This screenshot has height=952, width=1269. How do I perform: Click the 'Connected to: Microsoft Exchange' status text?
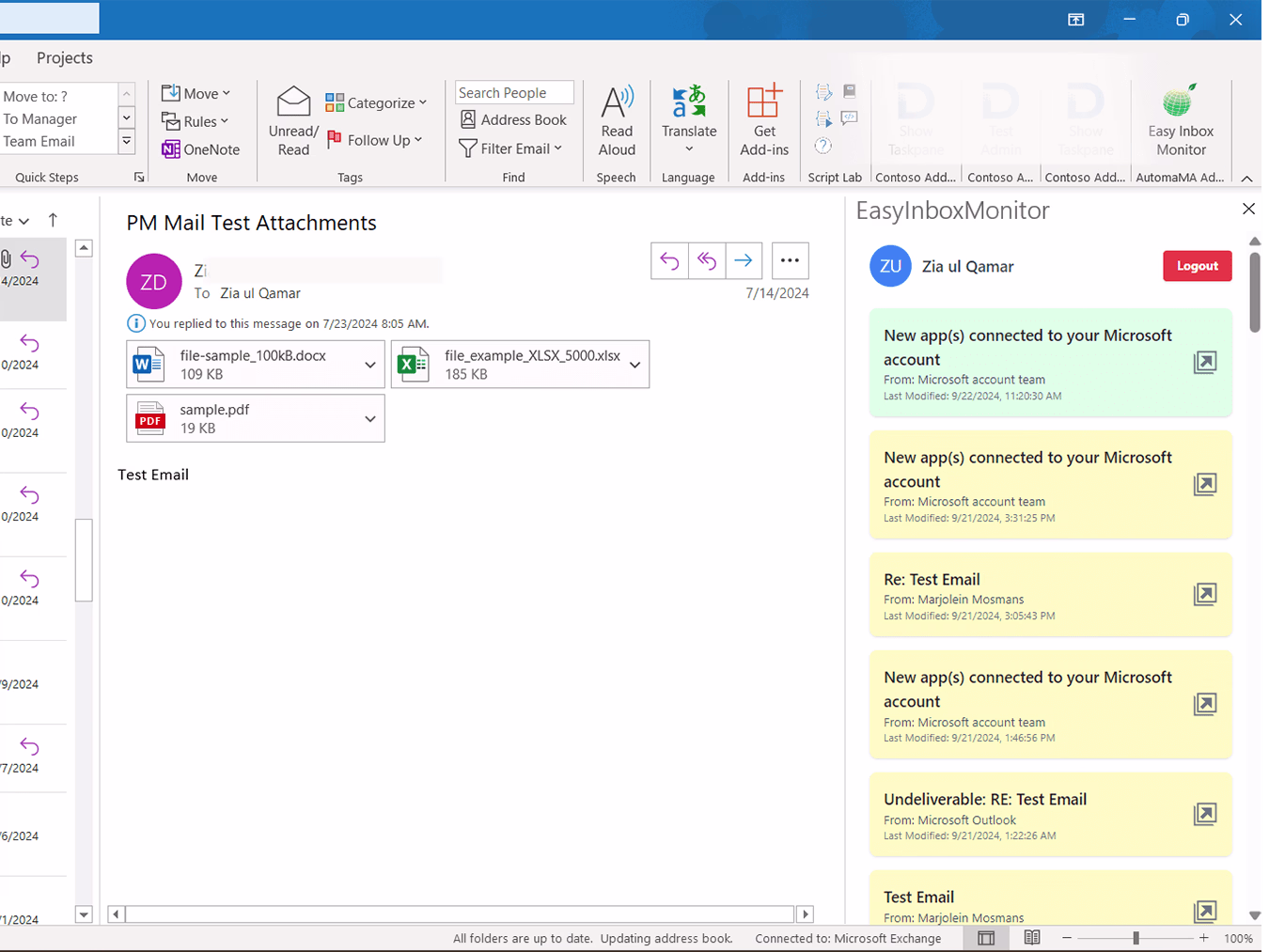(848, 938)
